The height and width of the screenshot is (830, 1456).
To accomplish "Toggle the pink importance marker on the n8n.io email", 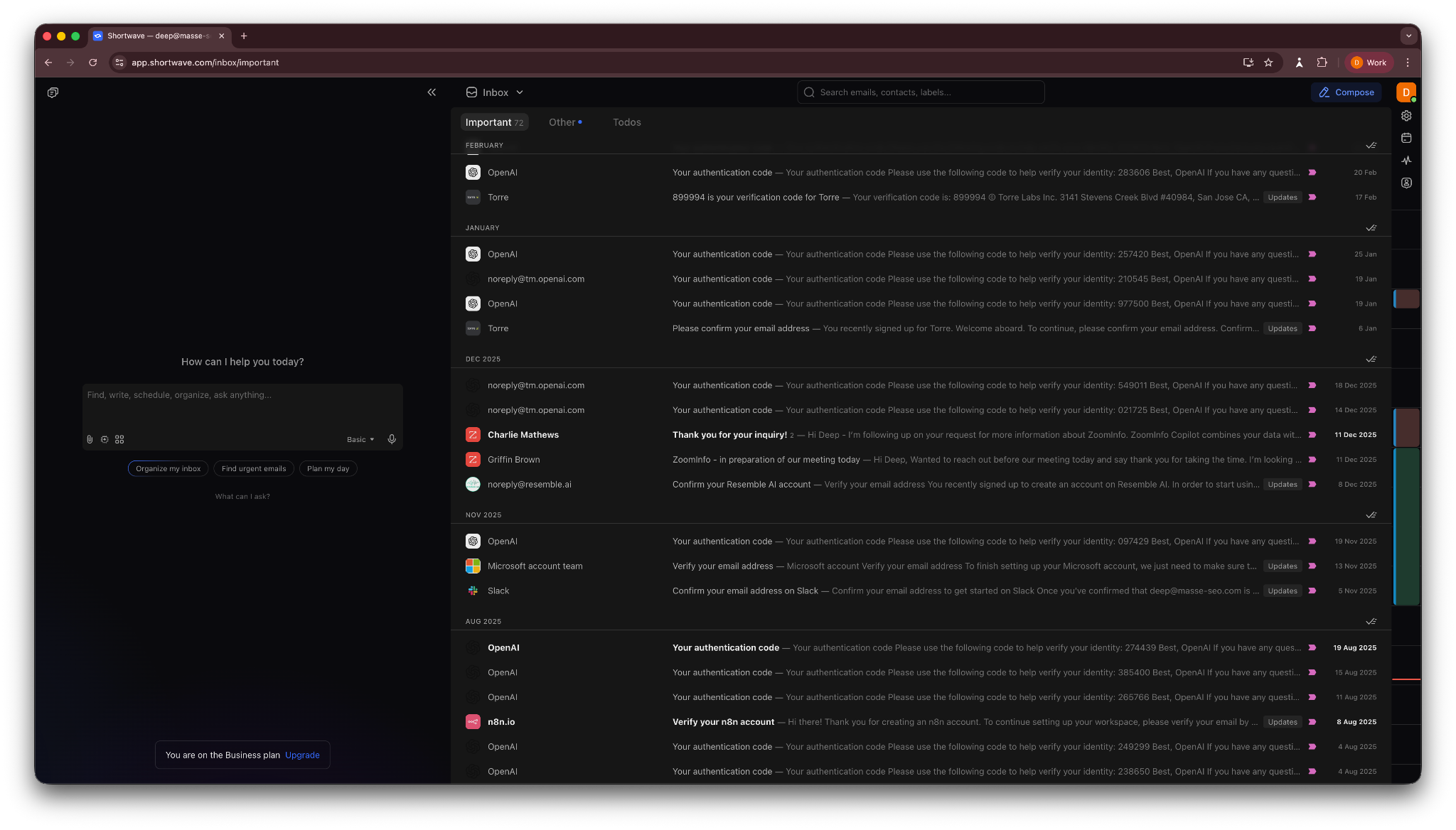I will click(x=1312, y=722).
